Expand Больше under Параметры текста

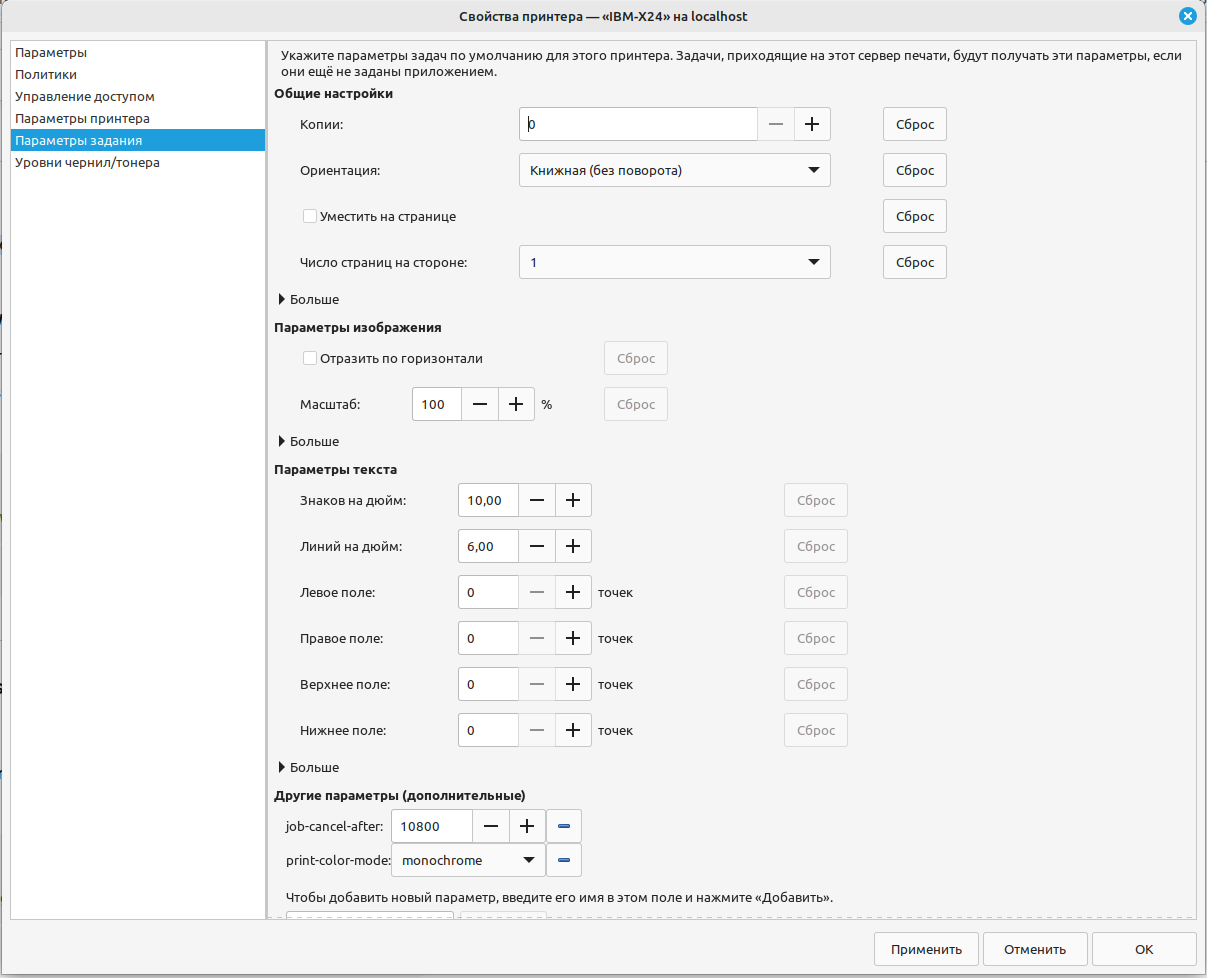(x=309, y=767)
